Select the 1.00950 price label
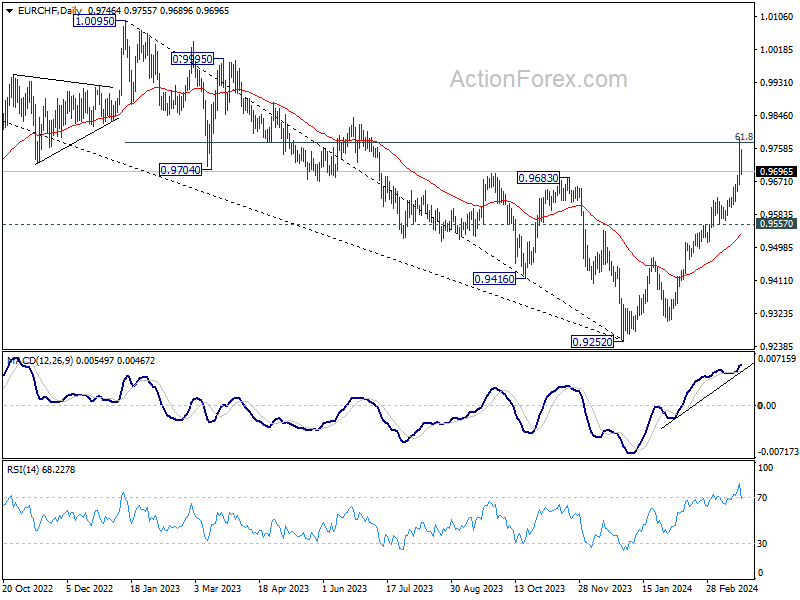Viewport: 800px width, 600px height. coord(94,21)
